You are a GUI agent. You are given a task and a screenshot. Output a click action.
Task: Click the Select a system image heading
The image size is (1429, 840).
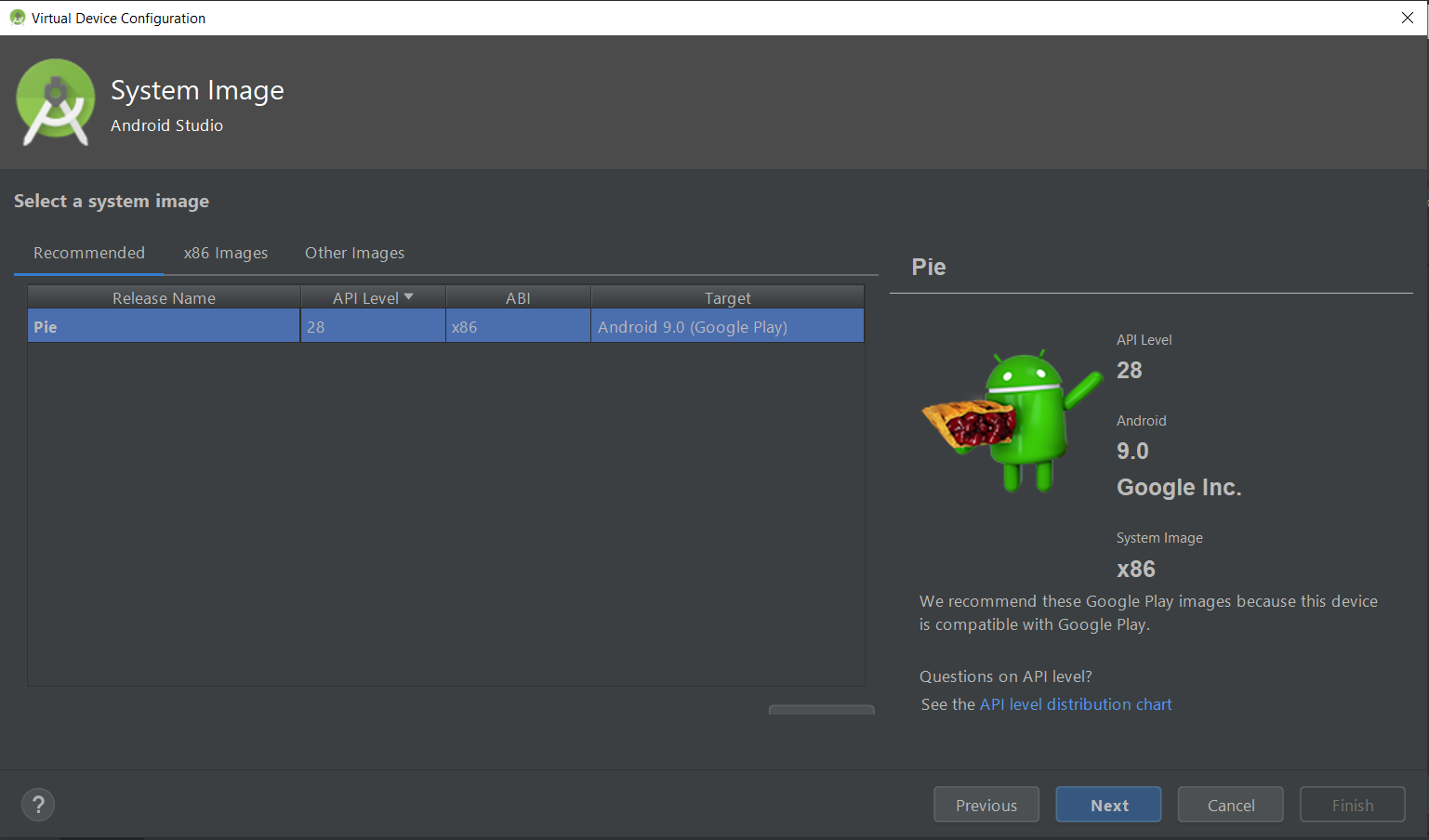112,202
